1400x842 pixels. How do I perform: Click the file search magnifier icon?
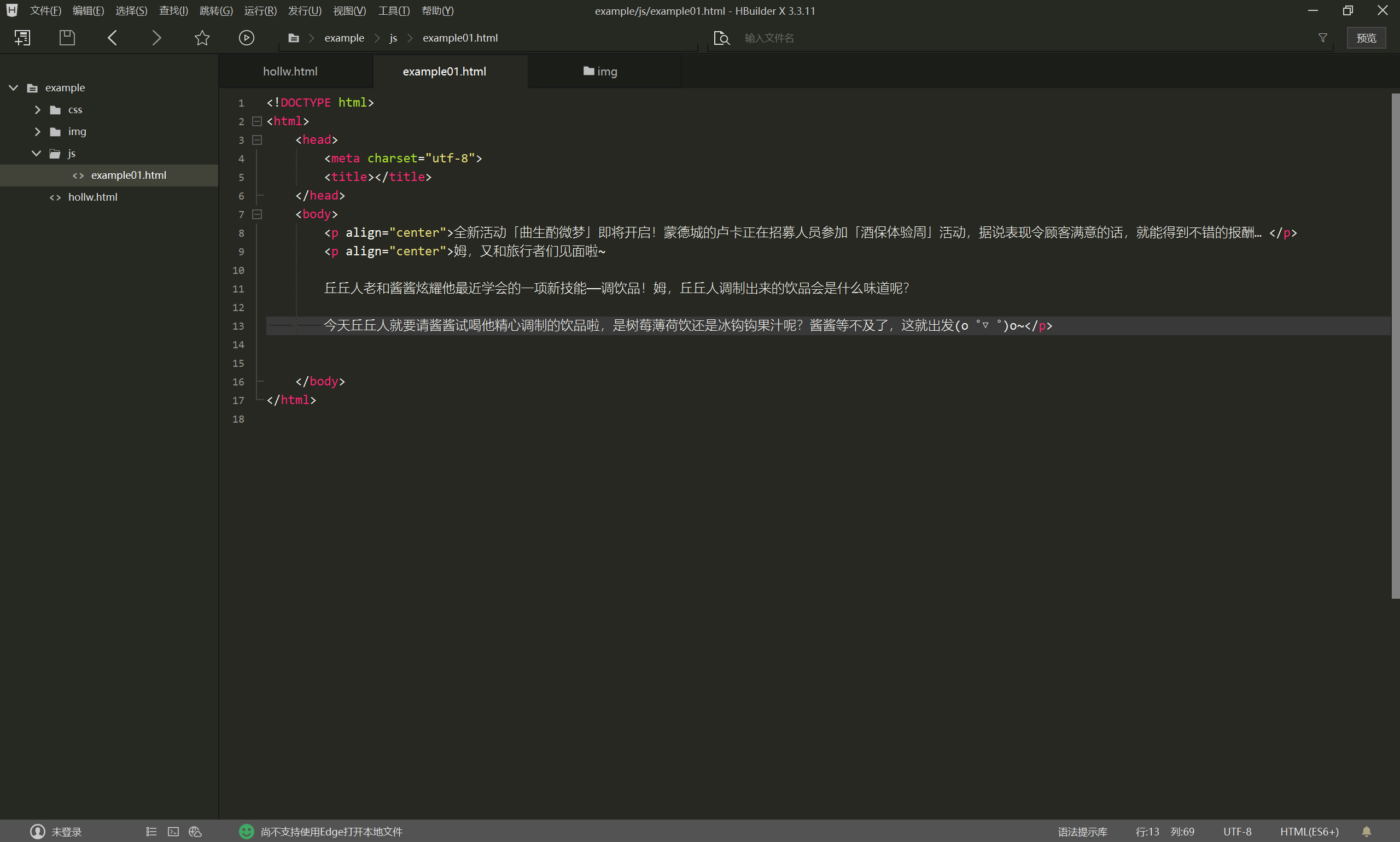pyautogui.click(x=721, y=38)
